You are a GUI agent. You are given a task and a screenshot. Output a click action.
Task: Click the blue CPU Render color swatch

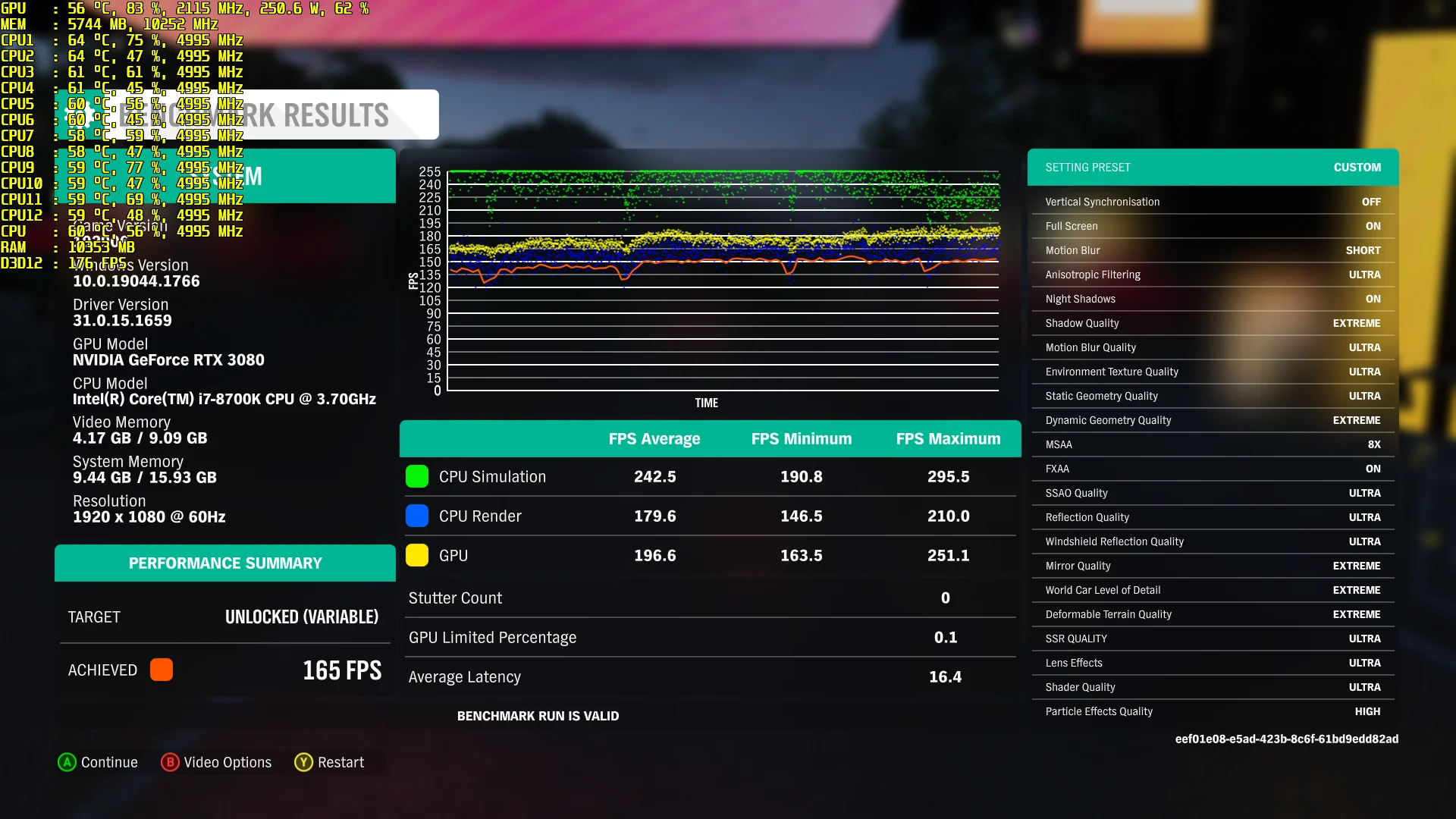[x=417, y=516]
